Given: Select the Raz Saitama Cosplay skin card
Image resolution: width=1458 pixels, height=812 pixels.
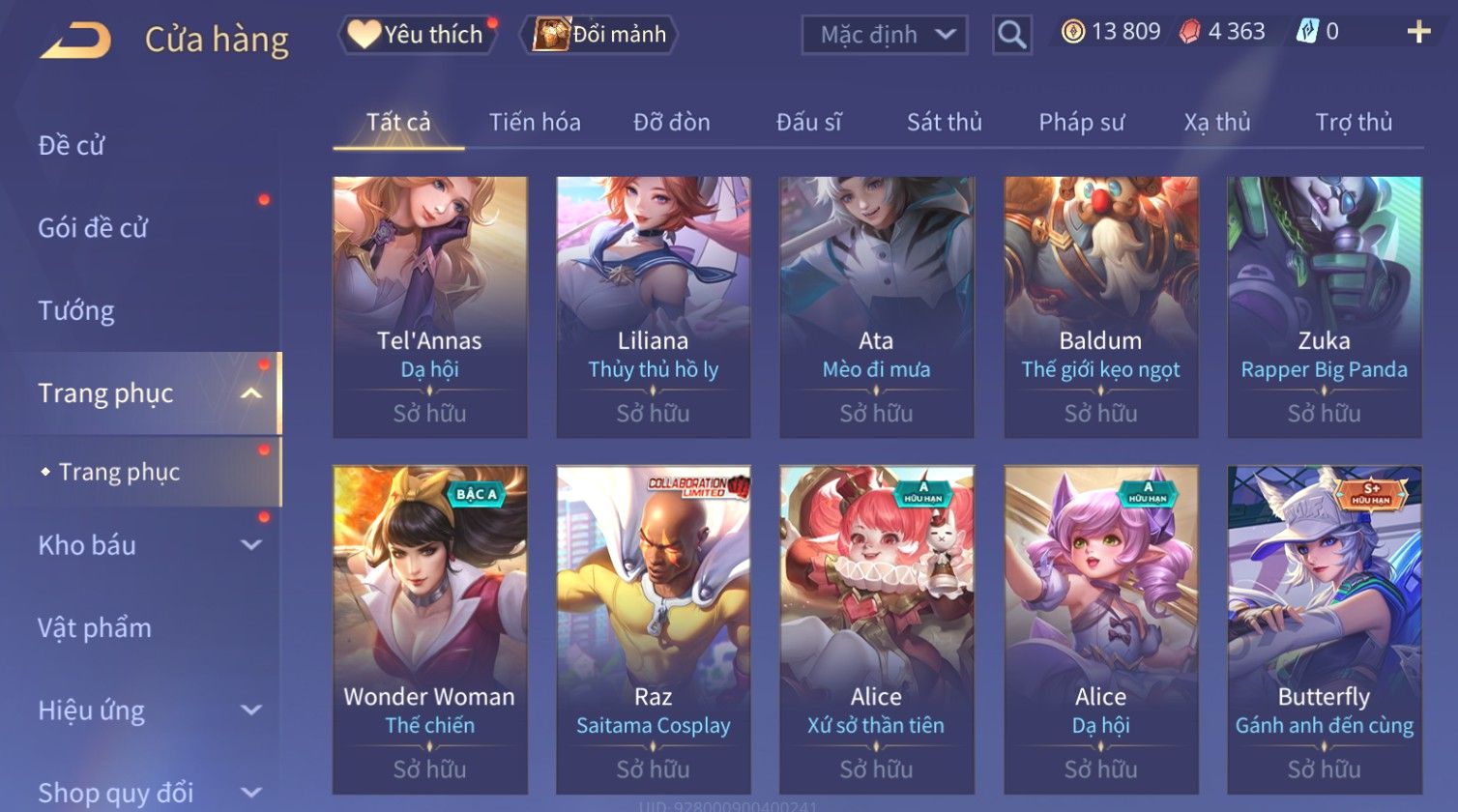Looking at the screenshot, I should [654, 629].
